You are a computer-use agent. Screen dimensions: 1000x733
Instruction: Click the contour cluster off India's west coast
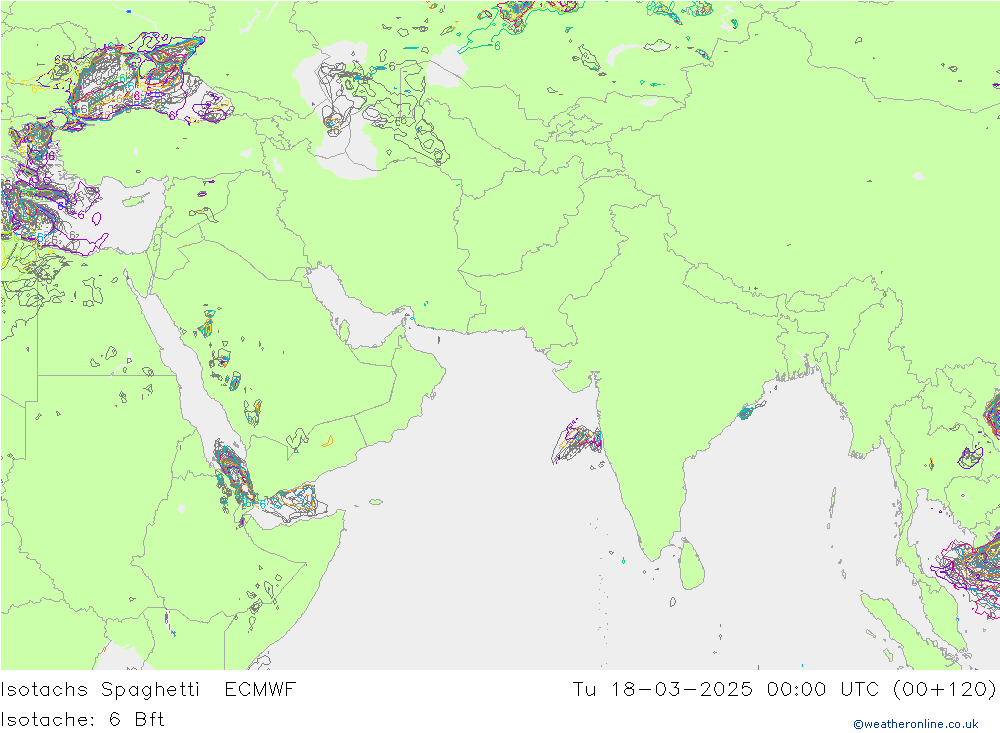click(577, 441)
